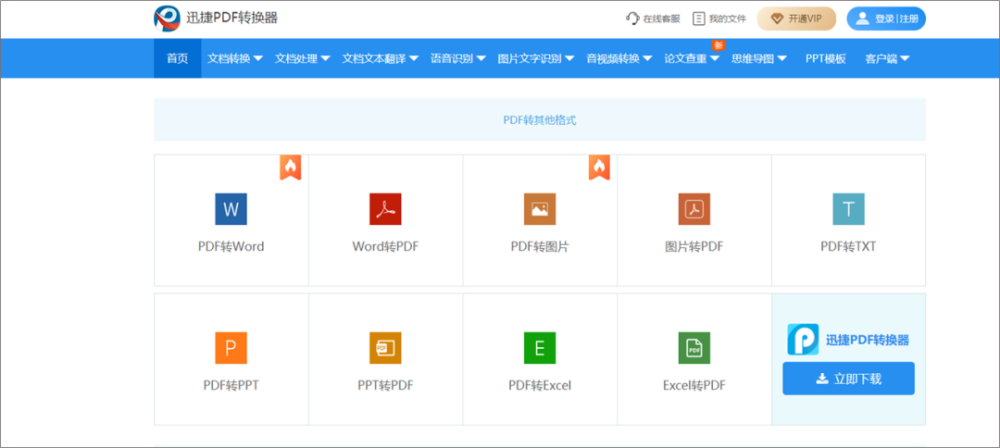
Task: Click 迅捷PDF转换器 text in download card
Action: coord(867,340)
